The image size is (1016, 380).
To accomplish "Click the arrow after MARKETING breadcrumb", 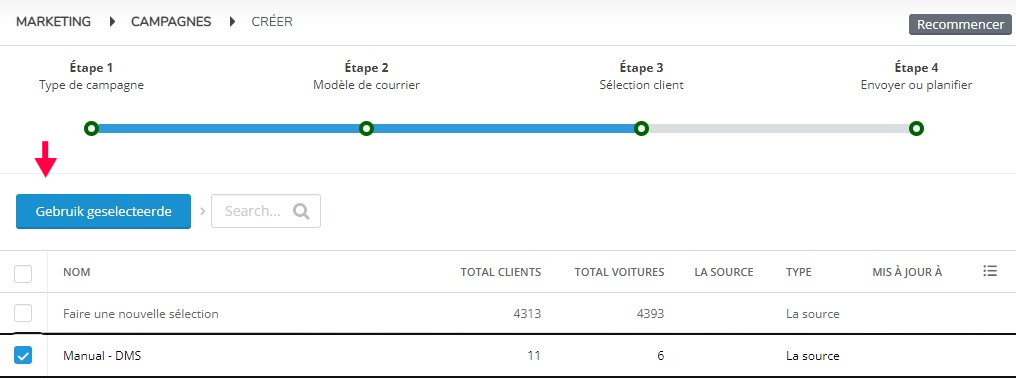I will (112, 22).
